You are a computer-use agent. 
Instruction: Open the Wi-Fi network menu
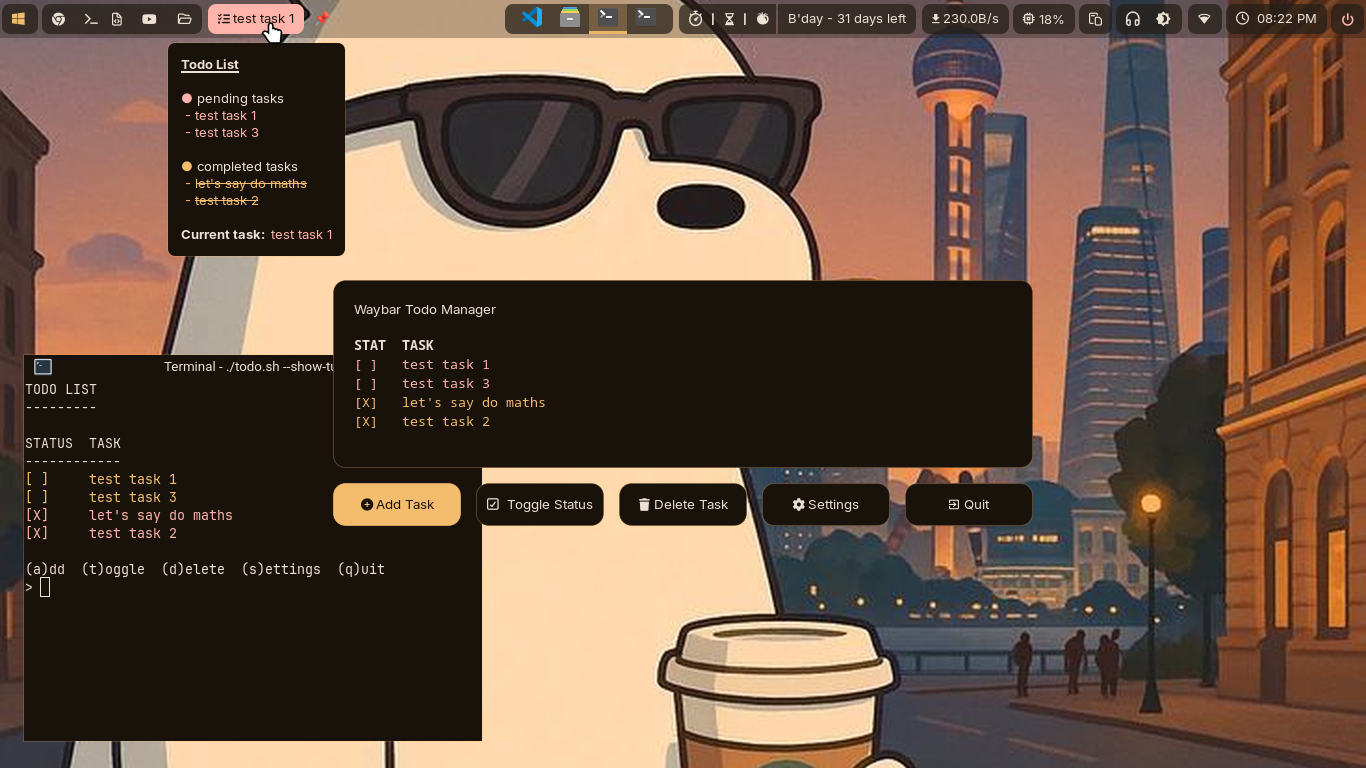[x=1205, y=19]
